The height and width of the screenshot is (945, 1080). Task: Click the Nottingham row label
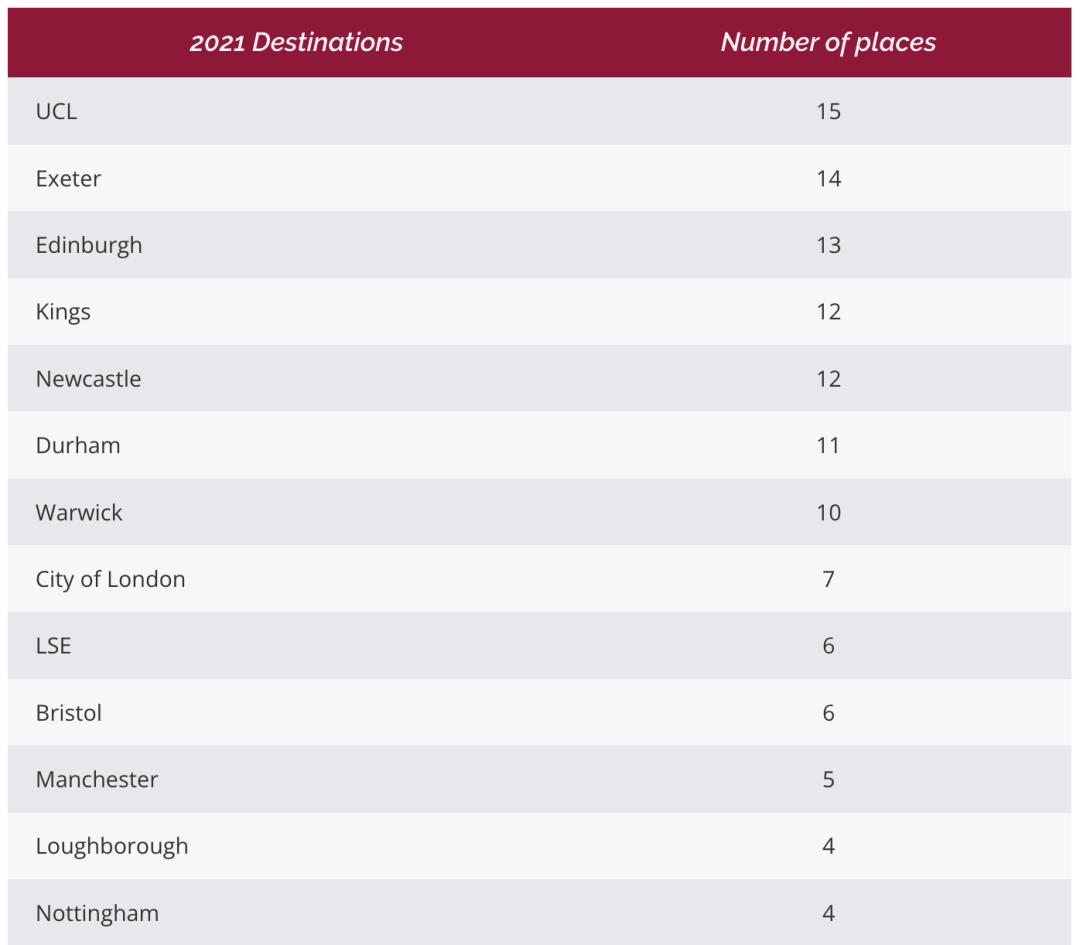(97, 913)
